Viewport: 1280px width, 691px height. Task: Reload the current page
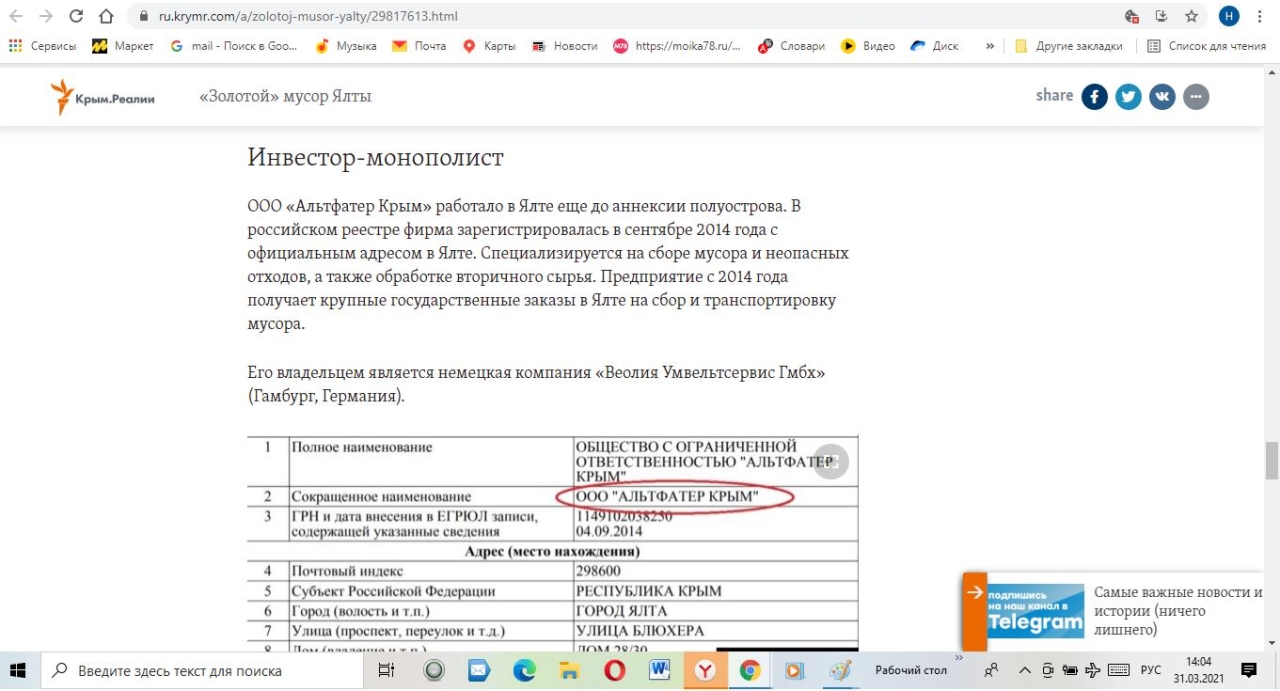(76, 16)
